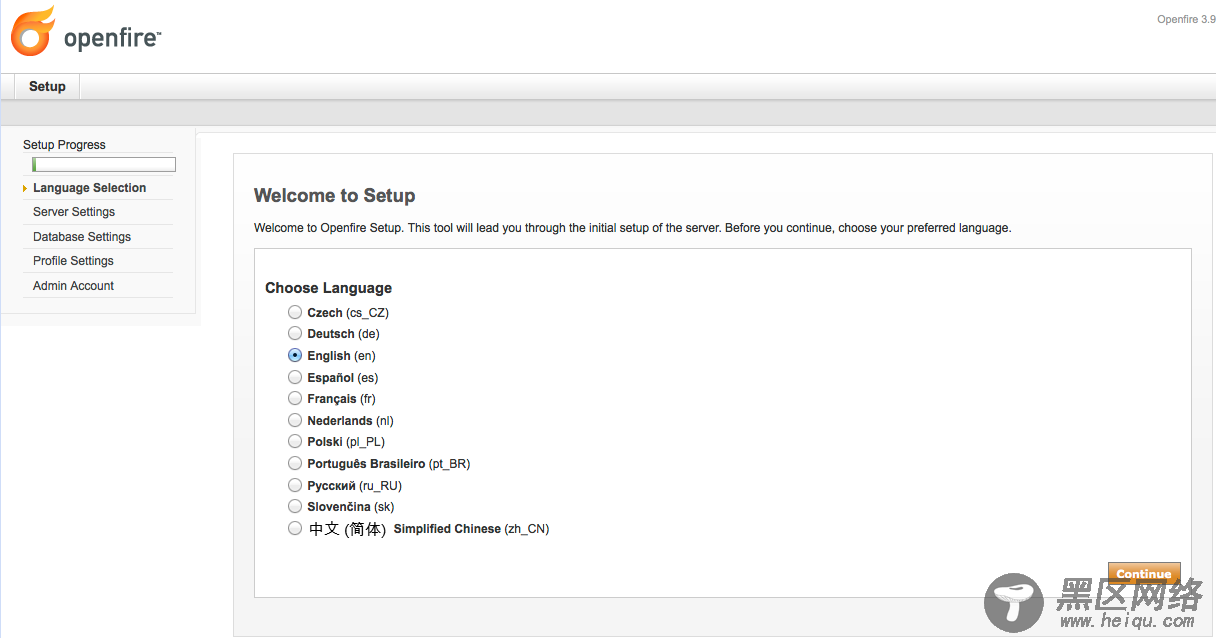Viewport: 1216px width, 638px height.
Task: Select the Polski (pl_PL) radio button
Action: point(295,441)
